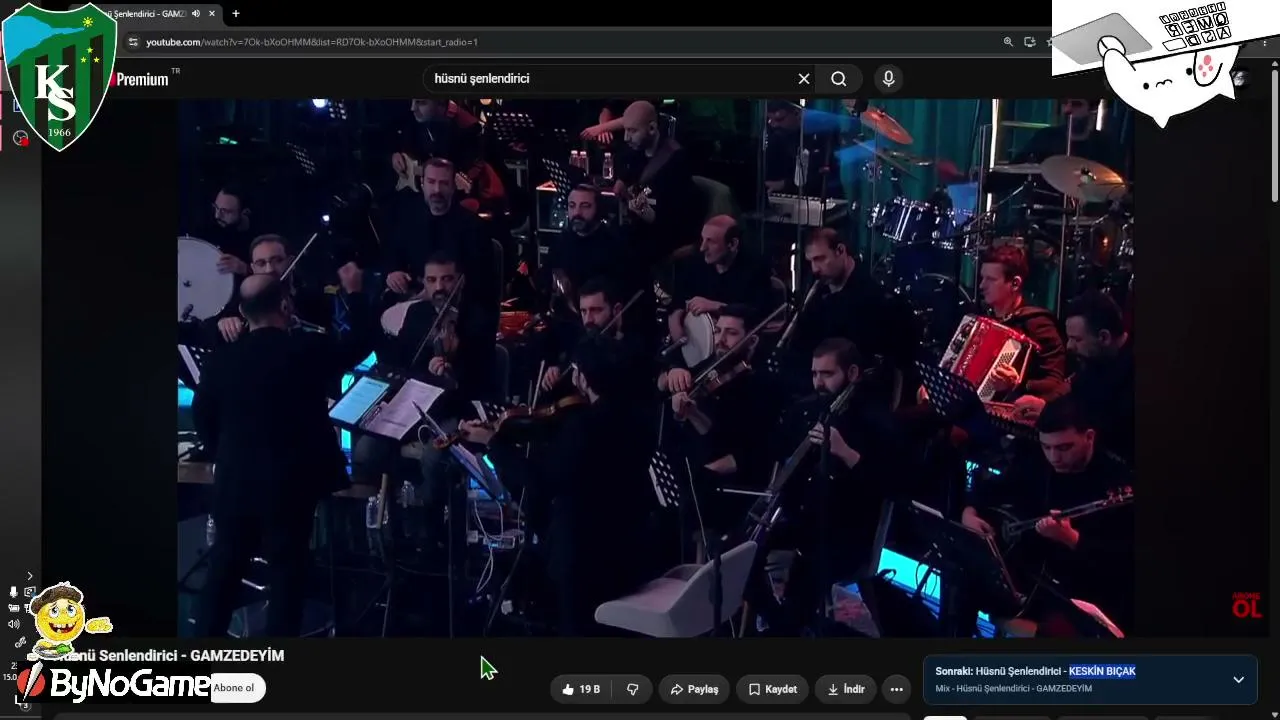
Task: Open the browser three-dot menu
Action: 1264,42
